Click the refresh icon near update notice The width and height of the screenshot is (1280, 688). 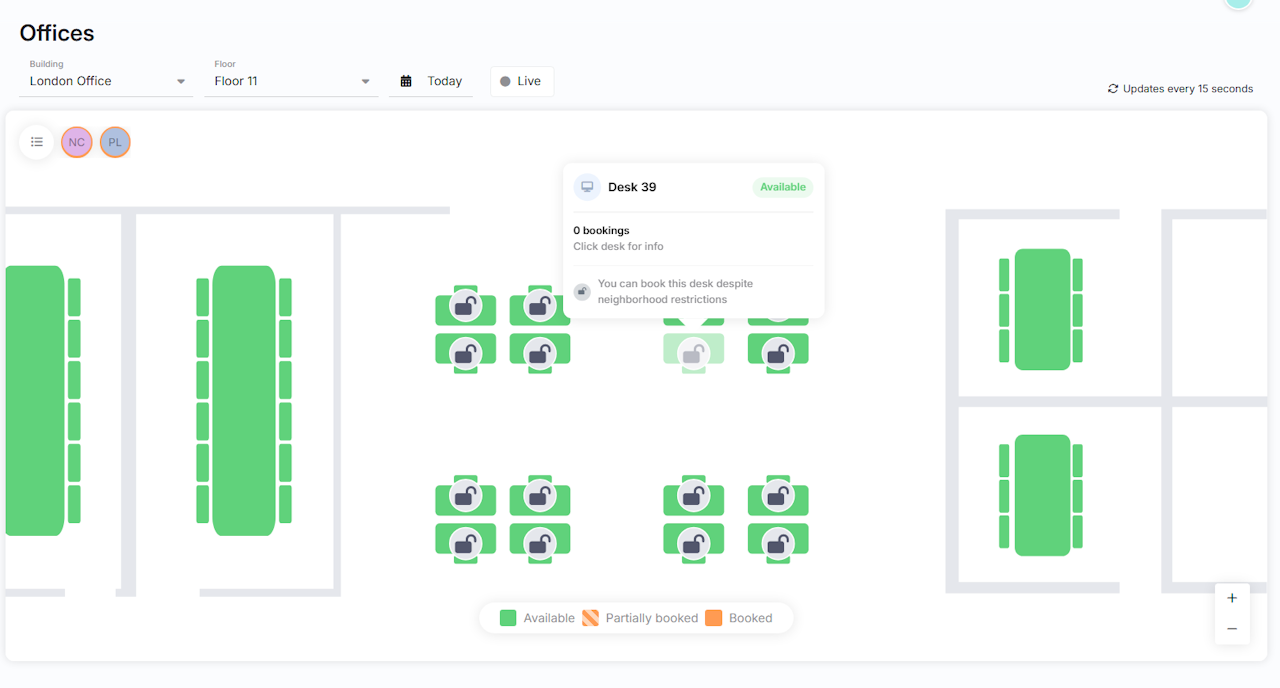click(x=1113, y=89)
